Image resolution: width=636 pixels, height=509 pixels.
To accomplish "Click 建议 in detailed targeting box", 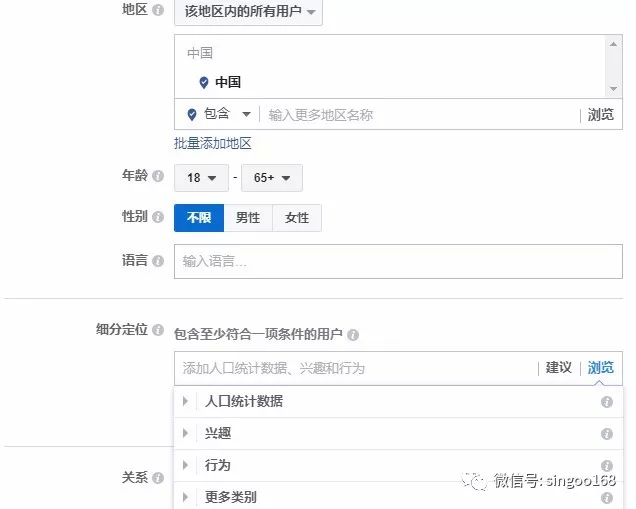I will (559, 367).
